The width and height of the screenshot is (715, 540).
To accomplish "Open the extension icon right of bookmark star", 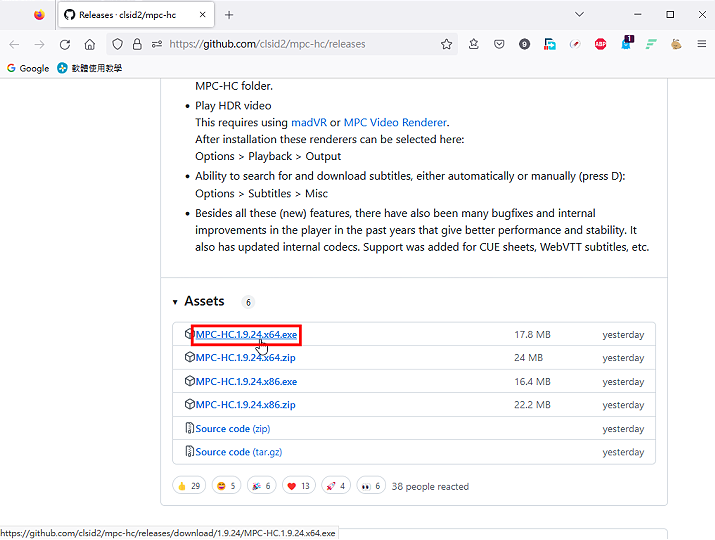I will 474,44.
